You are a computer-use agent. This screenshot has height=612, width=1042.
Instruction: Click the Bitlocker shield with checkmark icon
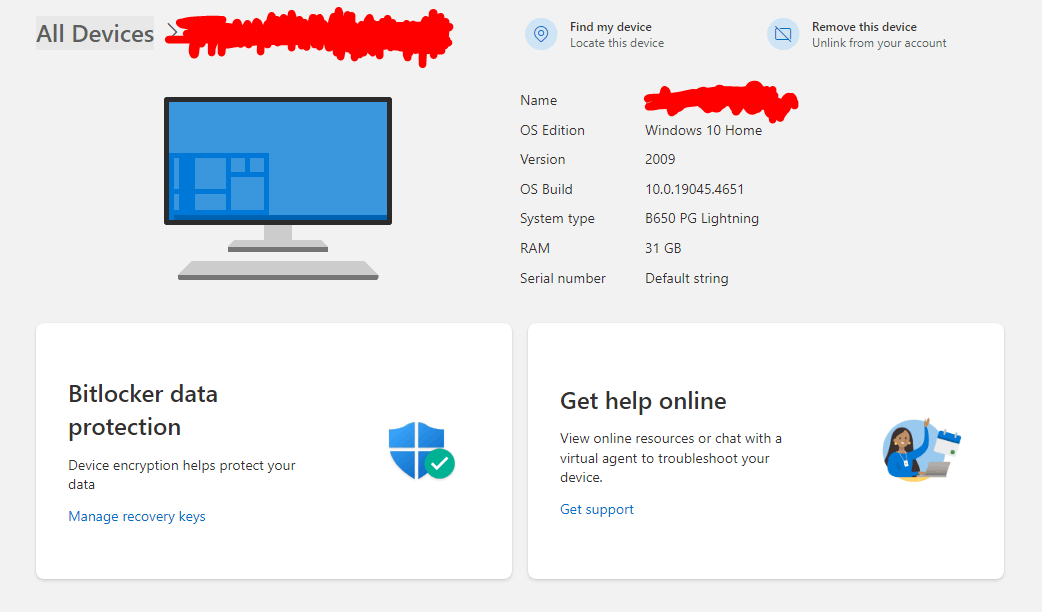421,451
